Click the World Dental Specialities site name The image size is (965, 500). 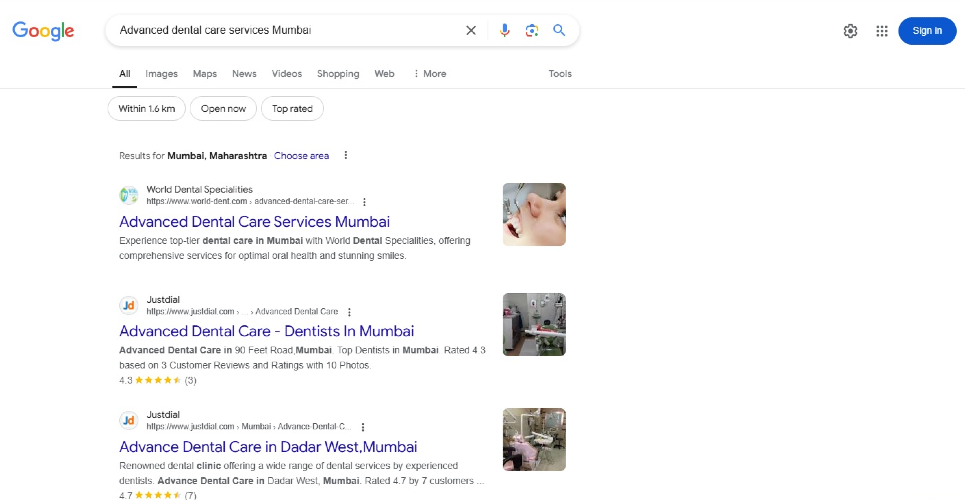(199, 190)
